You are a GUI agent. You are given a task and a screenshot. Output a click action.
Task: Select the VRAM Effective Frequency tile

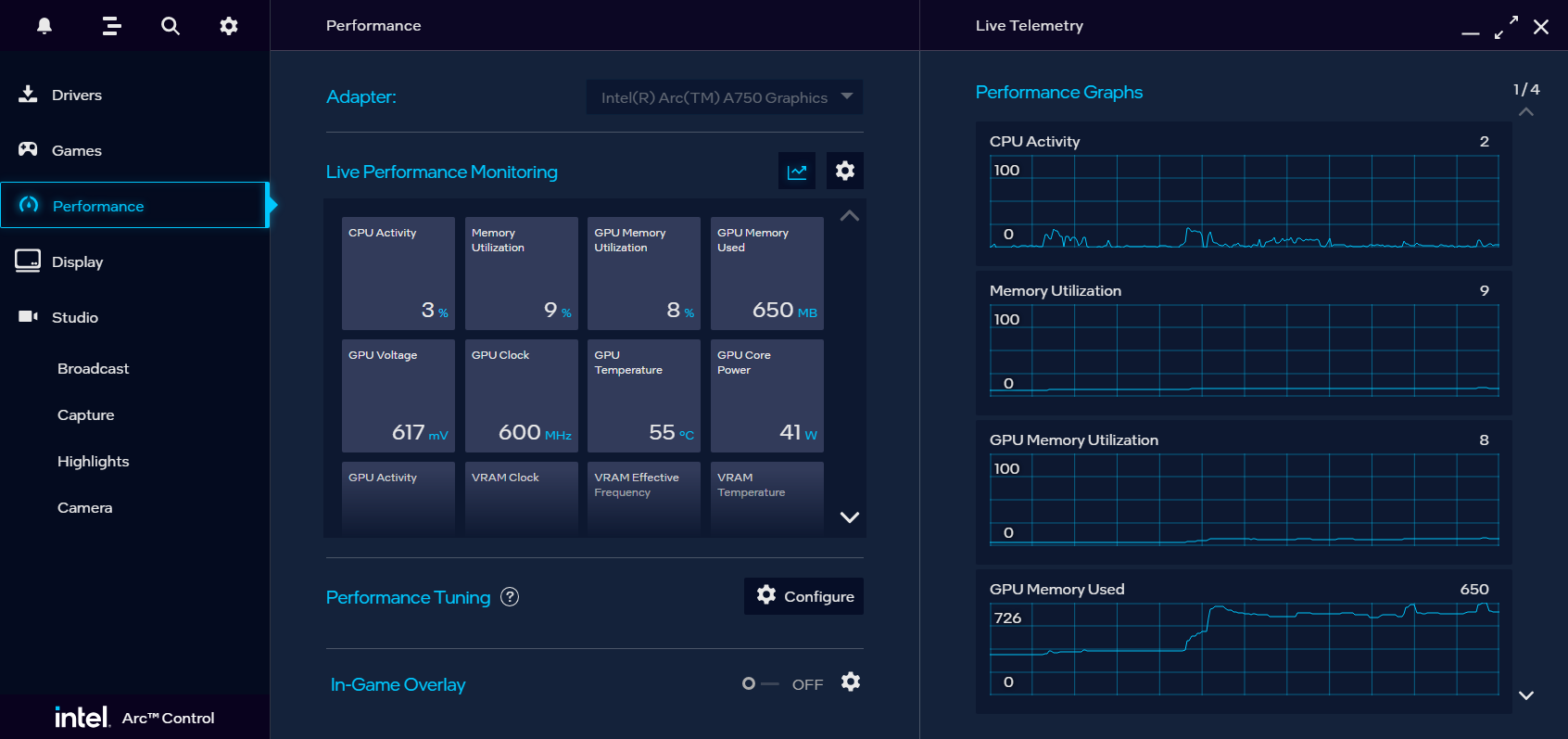click(x=644, y=498)
